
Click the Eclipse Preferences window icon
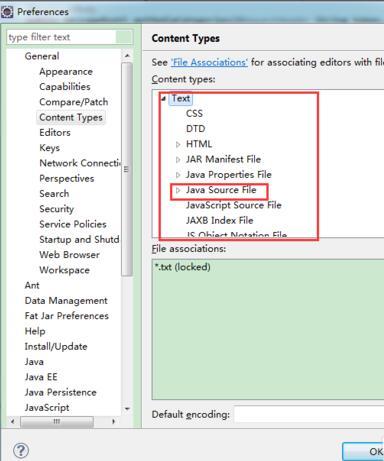point(7,12)
